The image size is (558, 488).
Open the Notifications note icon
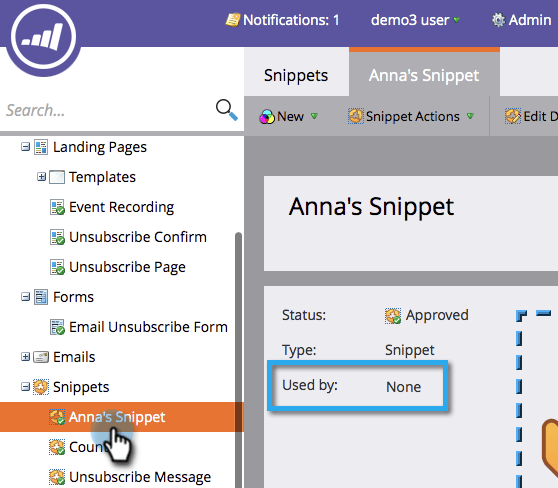[233, 20]
